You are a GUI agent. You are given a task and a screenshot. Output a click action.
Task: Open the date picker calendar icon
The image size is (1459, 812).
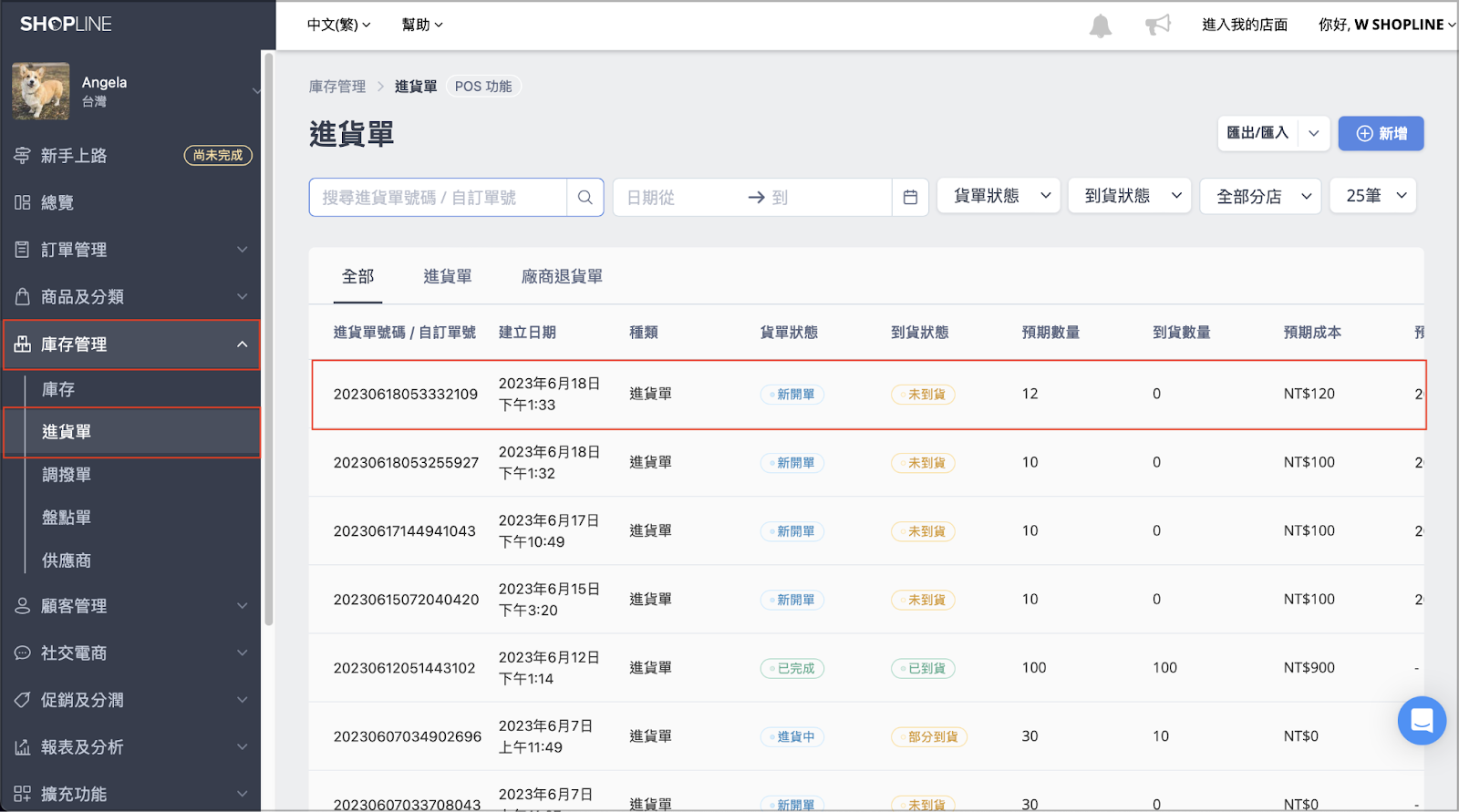coord(910,197)
